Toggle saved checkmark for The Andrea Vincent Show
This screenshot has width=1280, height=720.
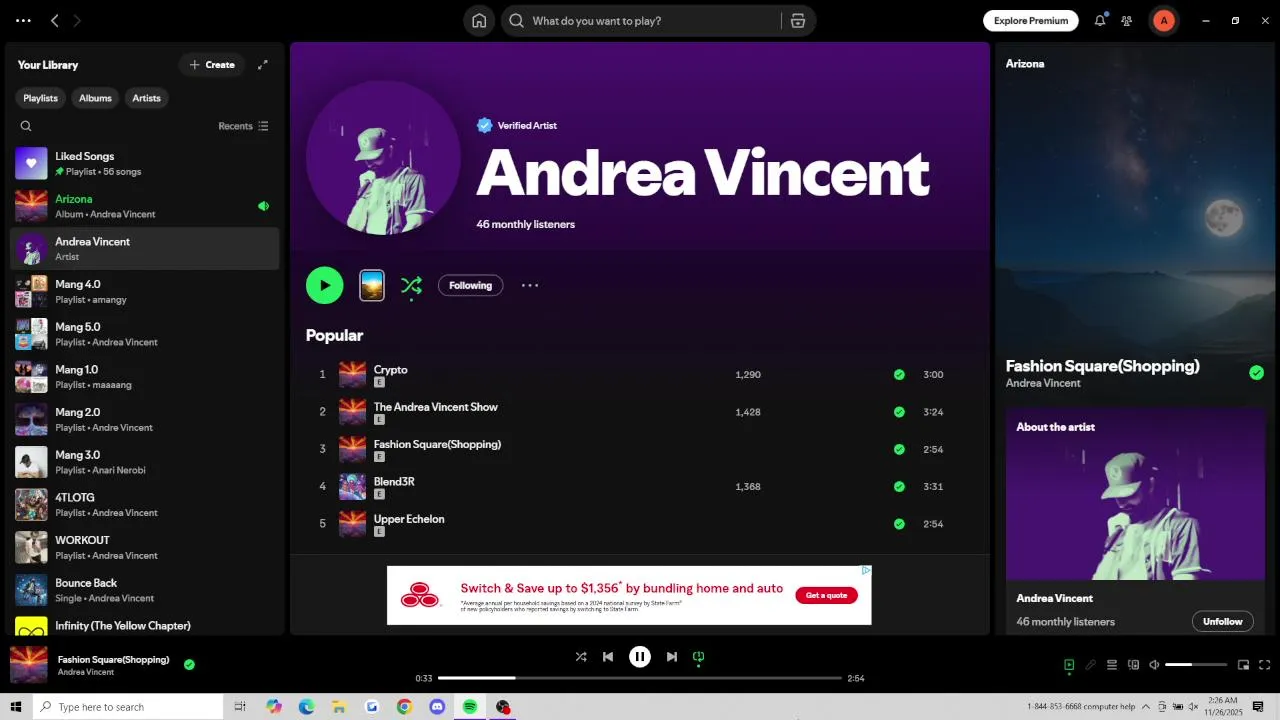(899, 412)
